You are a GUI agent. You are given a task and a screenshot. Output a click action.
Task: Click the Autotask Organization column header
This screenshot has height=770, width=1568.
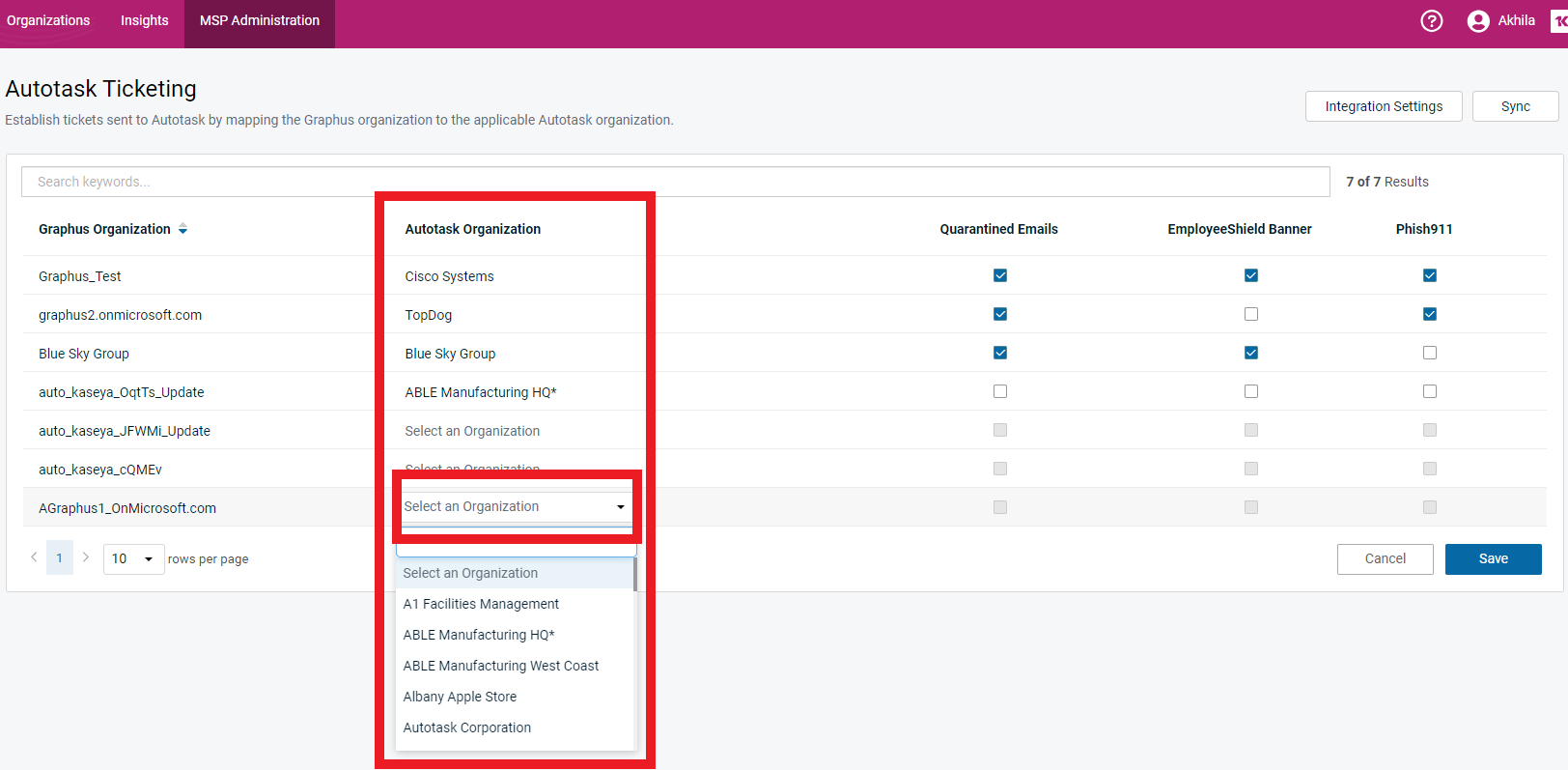click(473, 229)
